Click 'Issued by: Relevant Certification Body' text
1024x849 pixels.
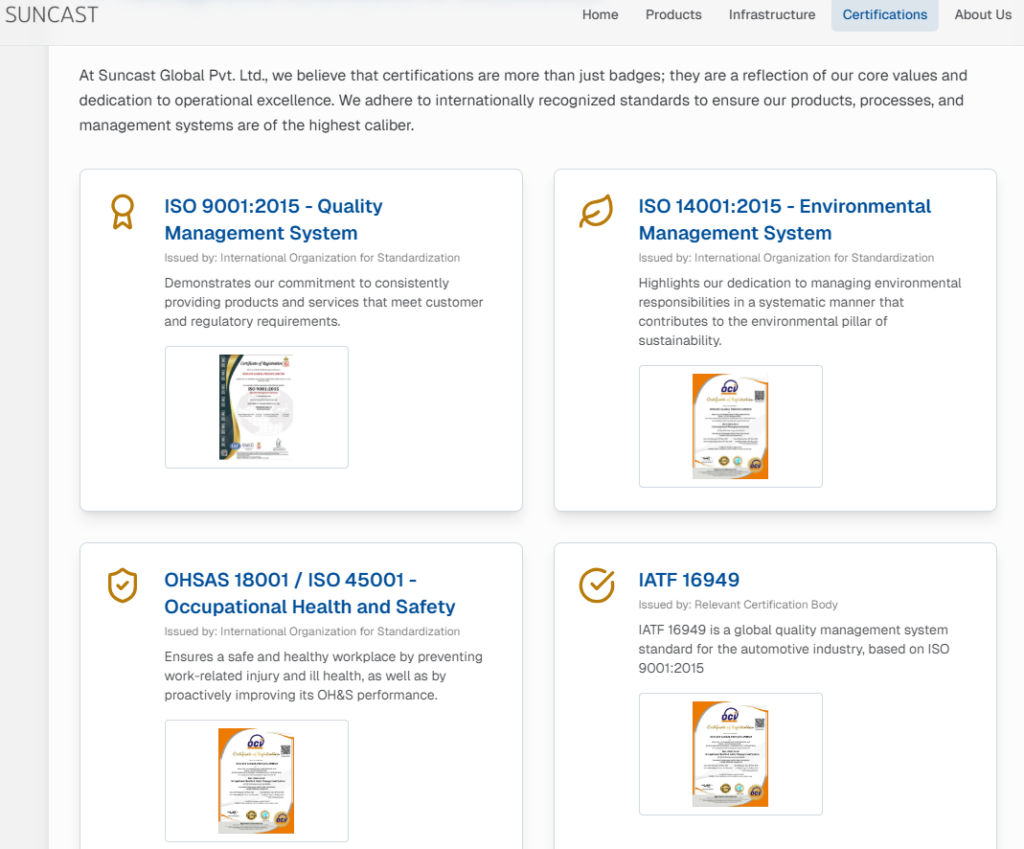tap(738, 605)
